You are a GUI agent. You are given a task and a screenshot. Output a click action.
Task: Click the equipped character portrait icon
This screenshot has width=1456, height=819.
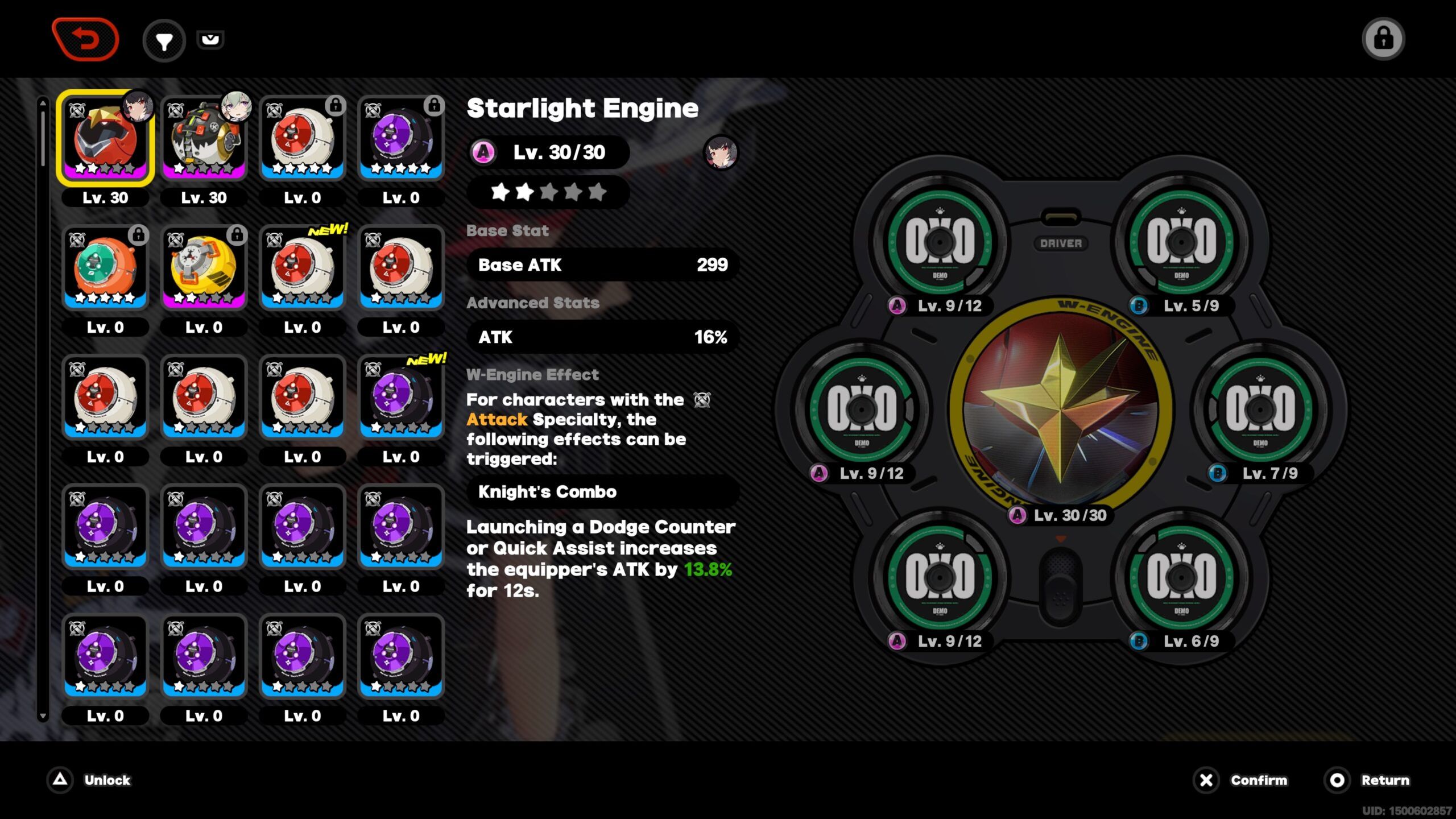(x=719, y=152)
